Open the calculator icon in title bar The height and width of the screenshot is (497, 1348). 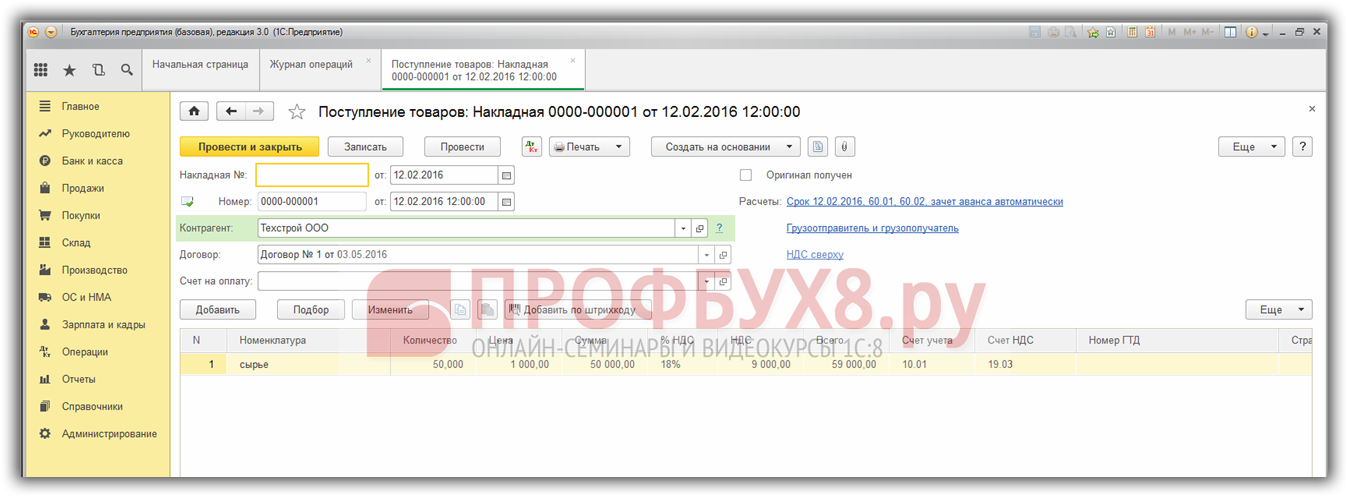(1133, 32)
